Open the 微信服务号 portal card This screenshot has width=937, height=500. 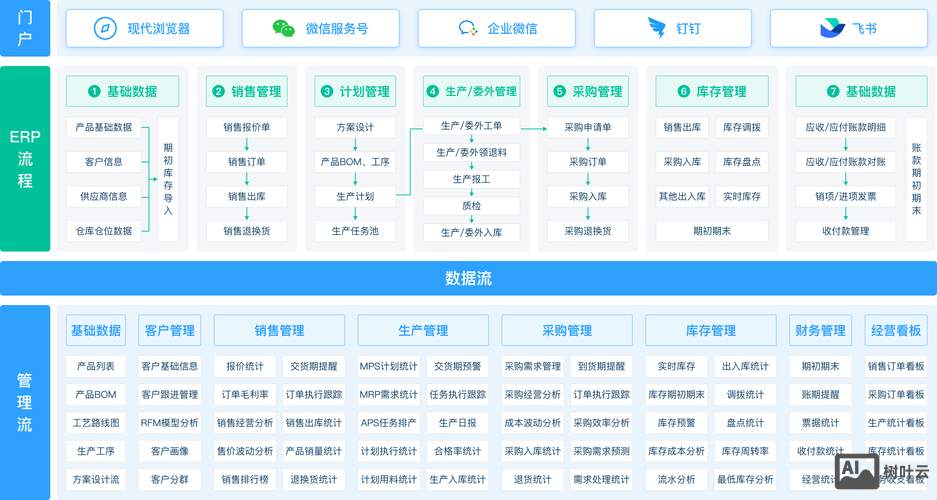[x=320, y=28]
